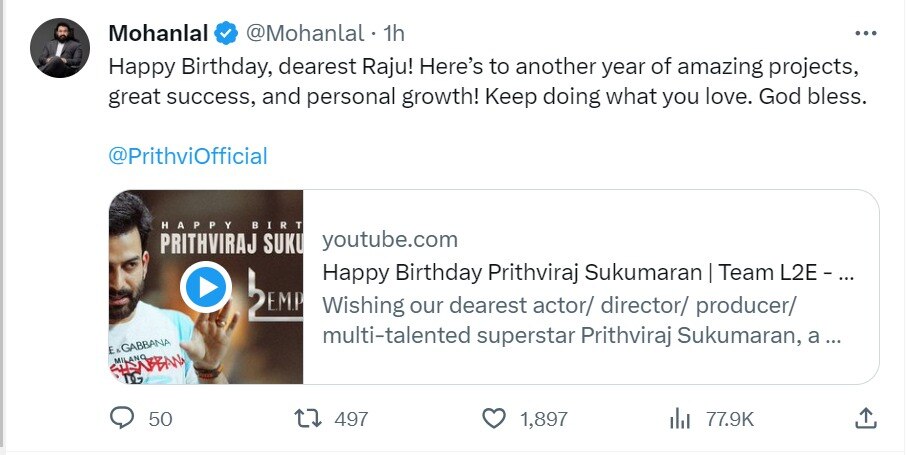Click the Mohanlal display name
This screenshot has height=455, width=906.
pos(158,33)
